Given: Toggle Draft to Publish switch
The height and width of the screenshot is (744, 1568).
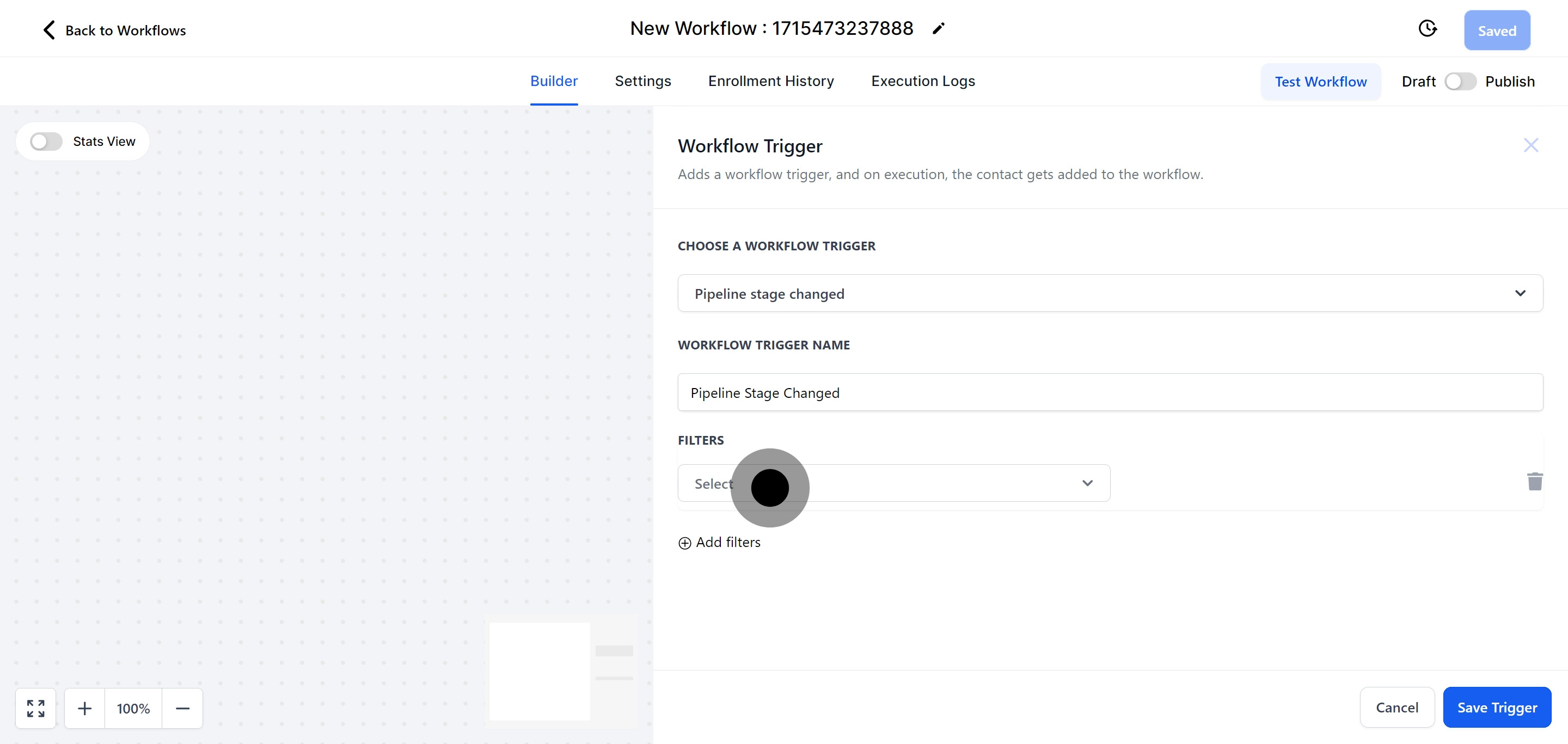Looking at the screenshot, I should point(1460,82).
